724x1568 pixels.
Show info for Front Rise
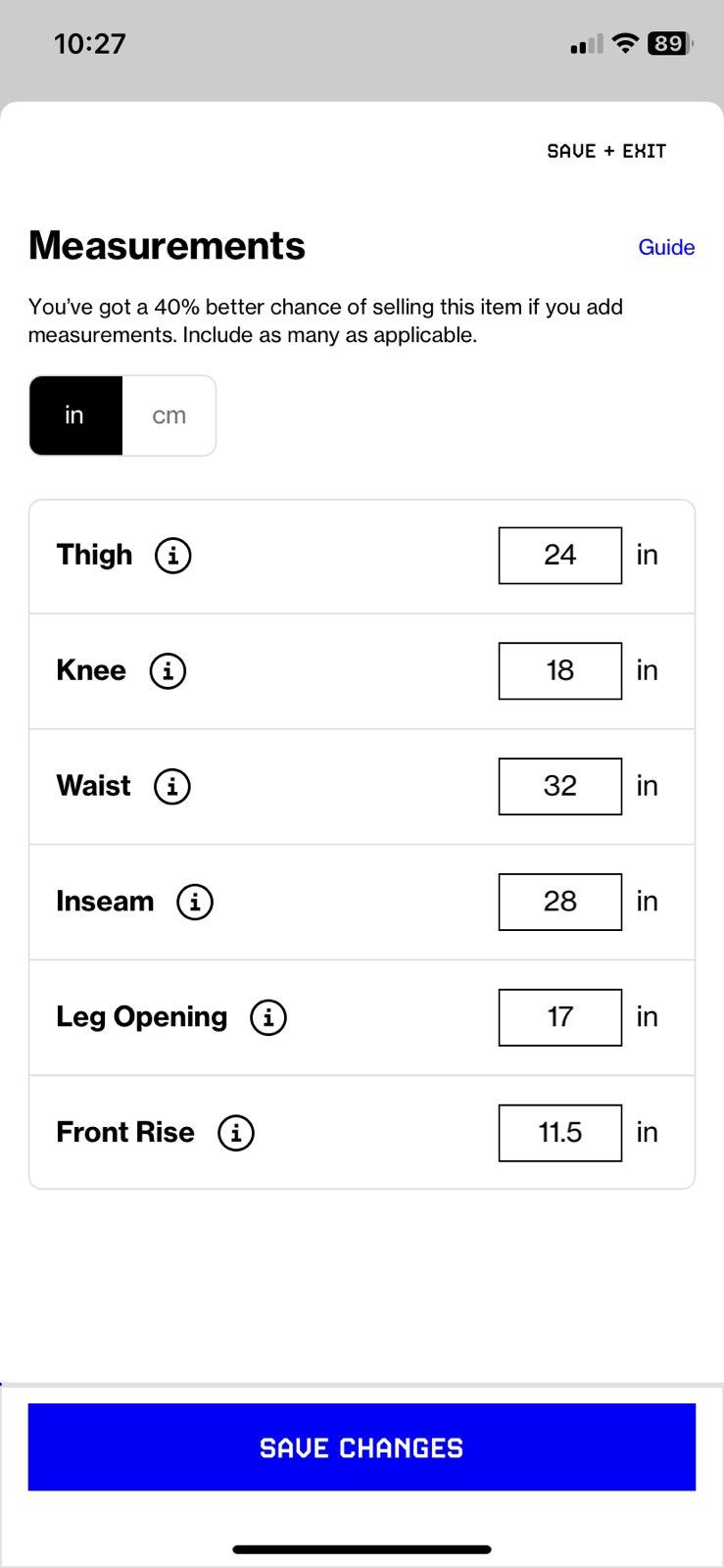pyautogui.click(x=236, y=1133)
